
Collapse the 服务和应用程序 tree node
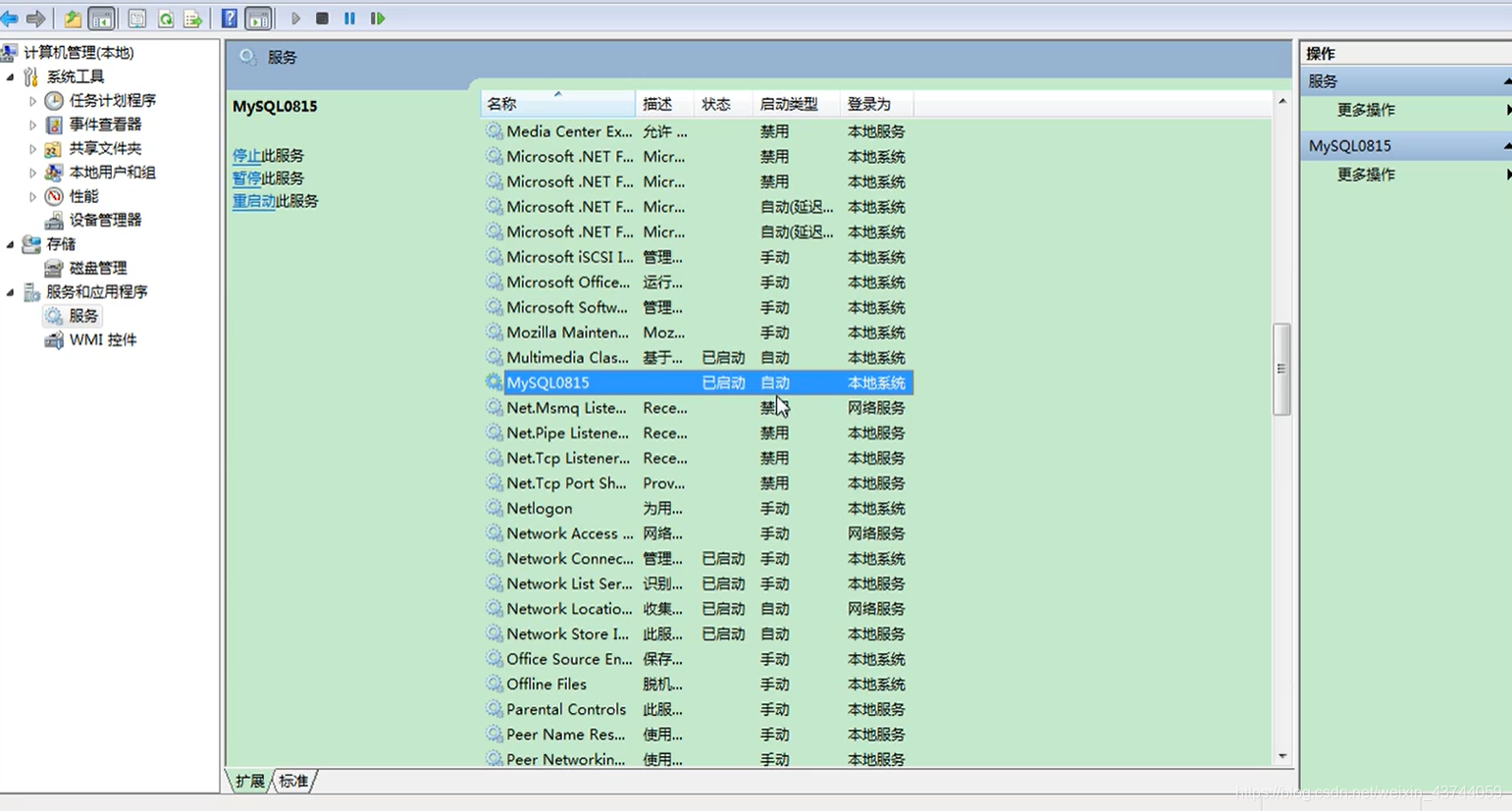[x=11, y=292]
